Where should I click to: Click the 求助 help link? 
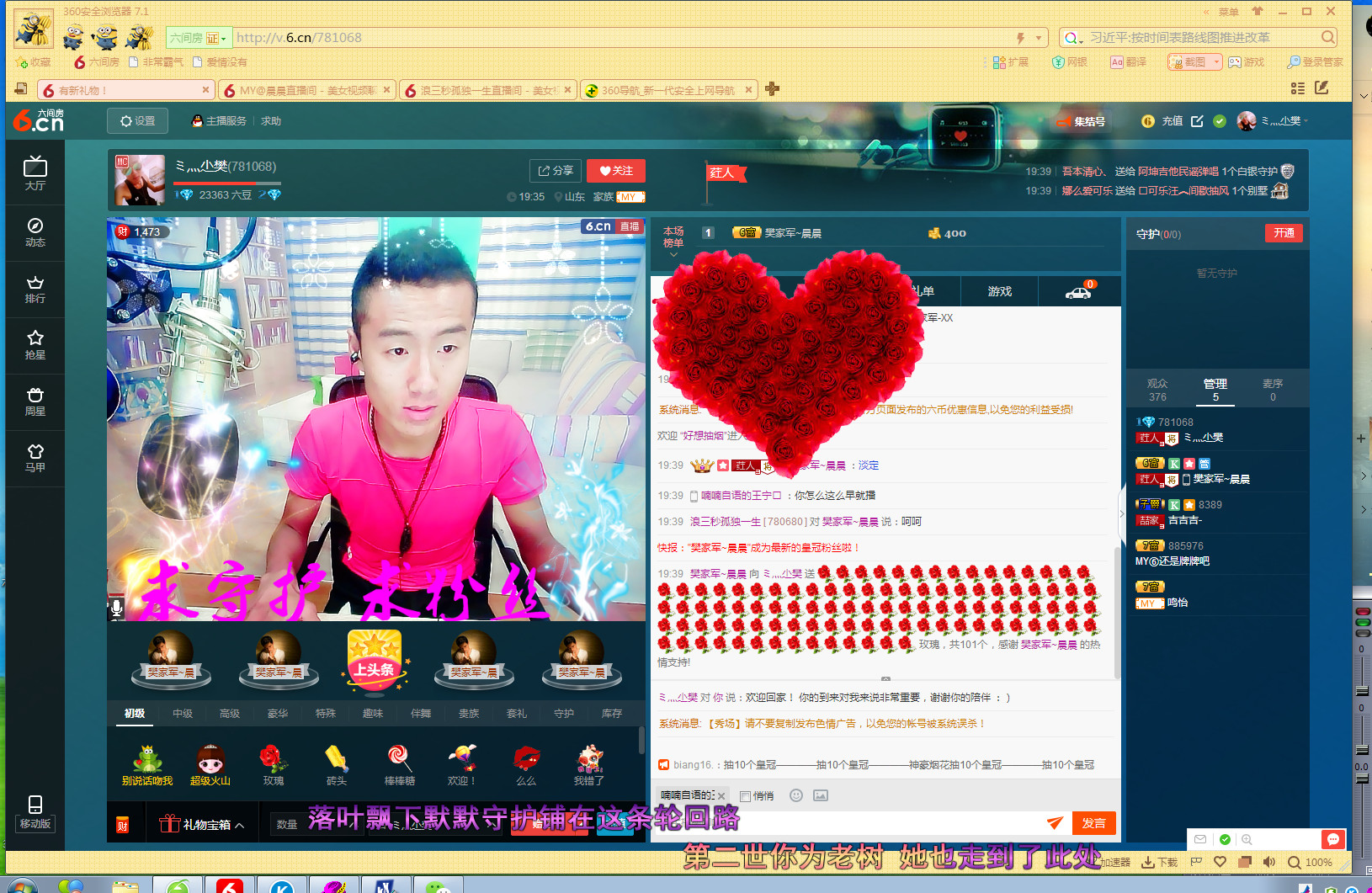(270, 121)
